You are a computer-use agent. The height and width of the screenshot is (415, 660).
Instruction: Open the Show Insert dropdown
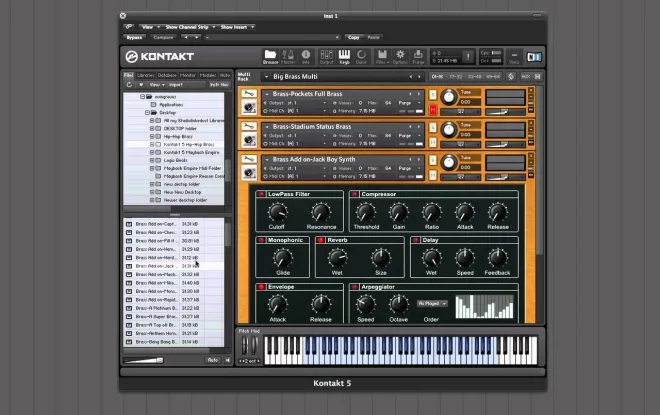[237, 27]
